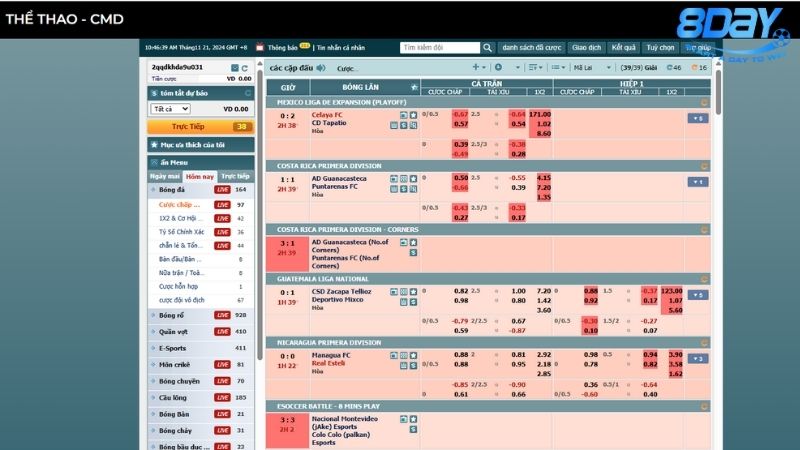Expand the Quần vợt sport category
The image size is (800, 450).
click(x=201, y=332)
